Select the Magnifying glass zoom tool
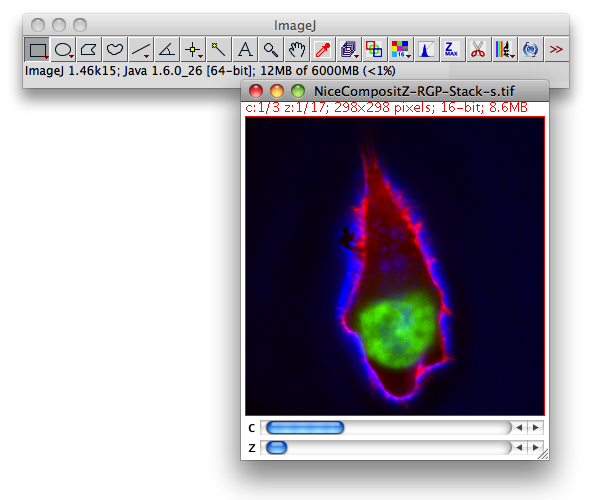The width and height of the screenshot is (589, 500). click(x=271, y=50)
